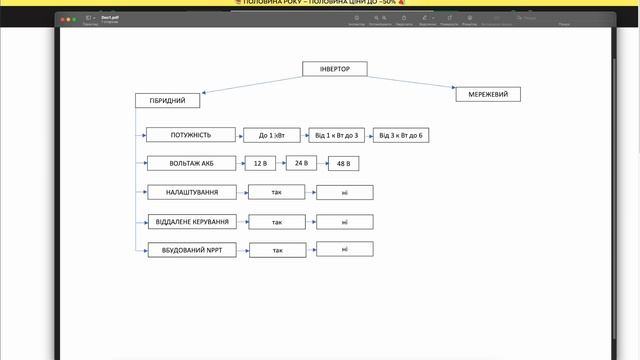This screenshot has width=640, height=360.
Task: Click the zoom in magnifier icon
Action: tap(384, 18)
